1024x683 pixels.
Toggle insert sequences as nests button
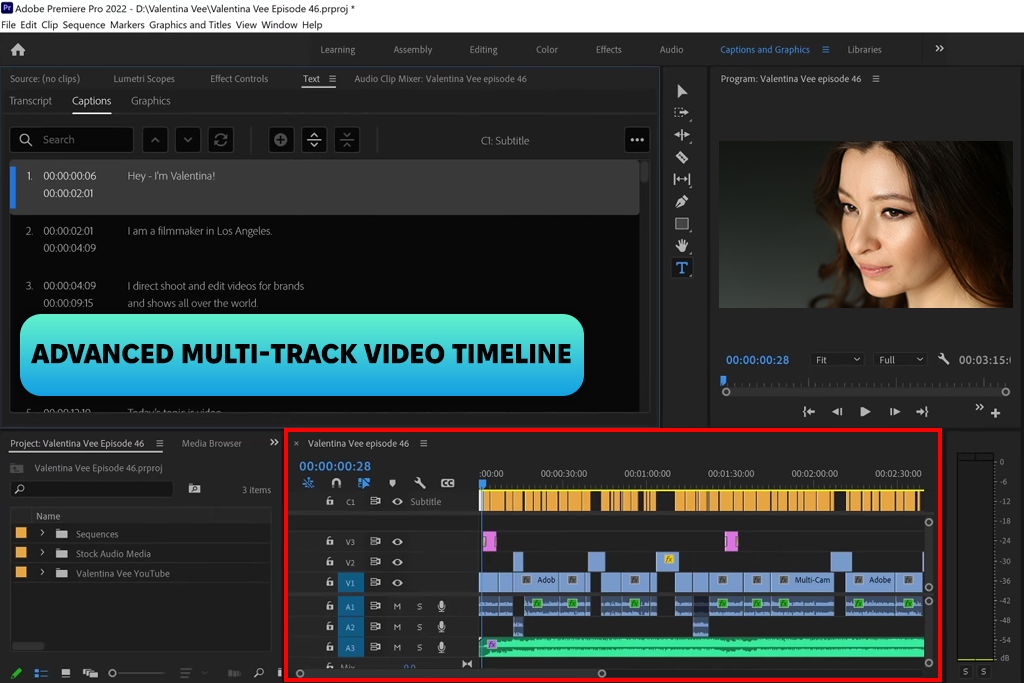[308, 483]
